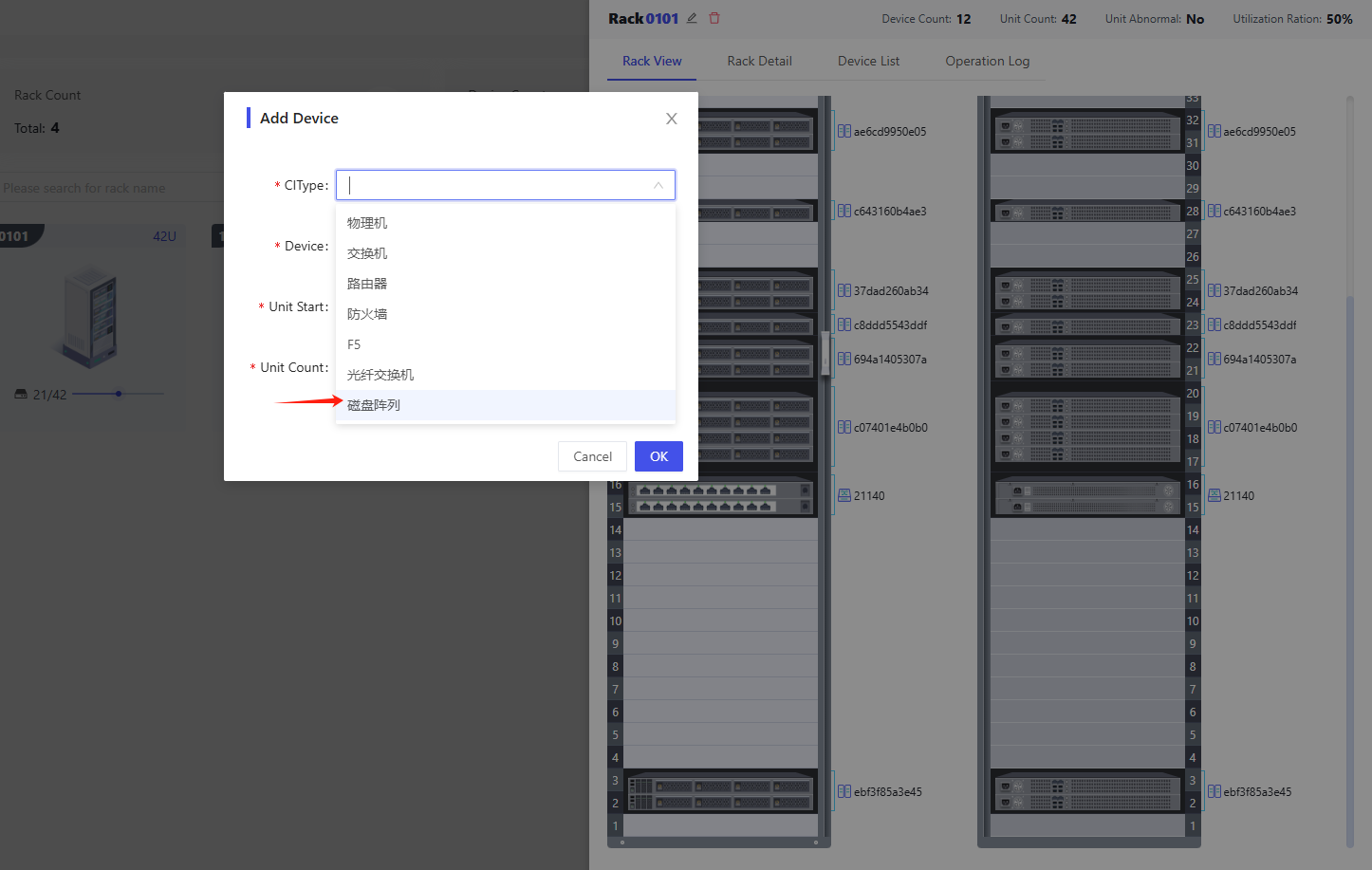
Task: Click switch icon beside 21140 in rear-view rack
Action: (x=1214, y=496)
